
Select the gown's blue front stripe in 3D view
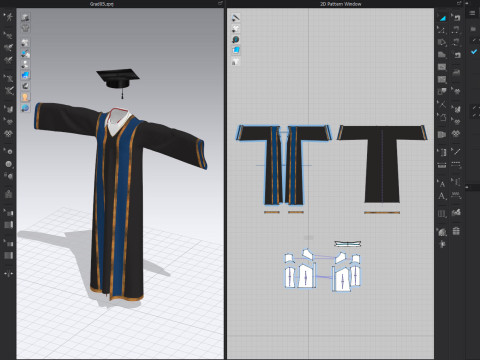(122, 200)
